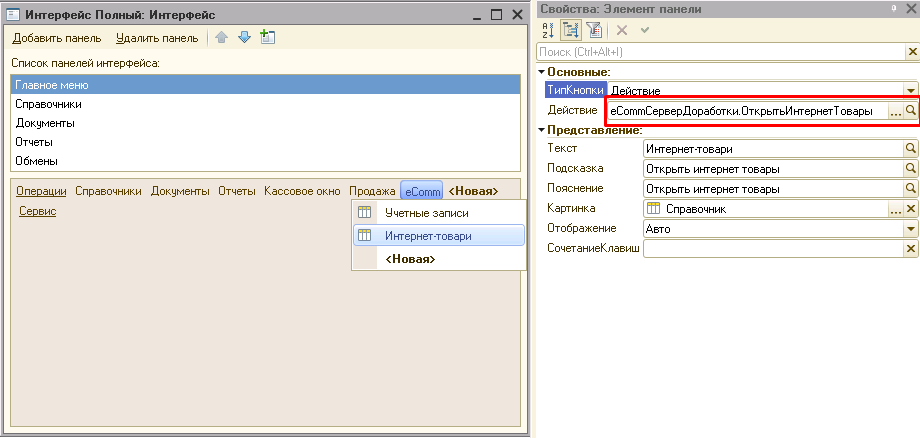This screenshot has height=438, width=920.
Task: Click the move panel down arrow icon
Action: pyautogui.click(x=244, y=38)
